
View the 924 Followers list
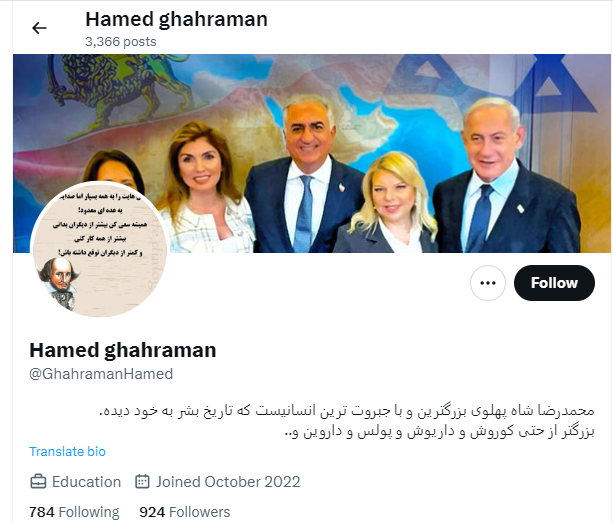(185, 512)
